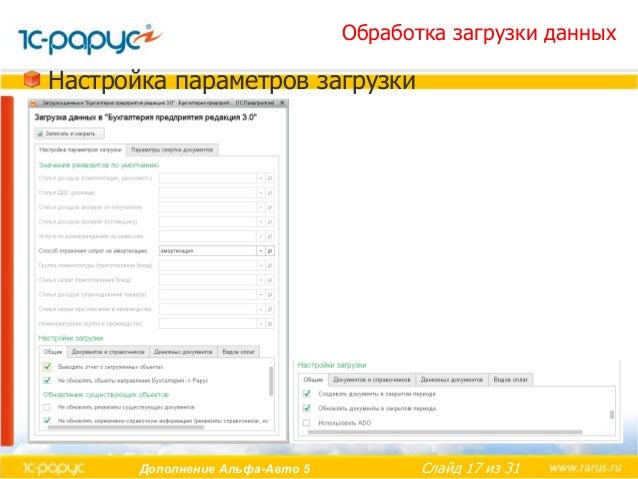This screenshot has height=479, width=638.
Task: Toggle Не обновлять нормативно-справочную информацию checkbox
Action: (47, 420)
